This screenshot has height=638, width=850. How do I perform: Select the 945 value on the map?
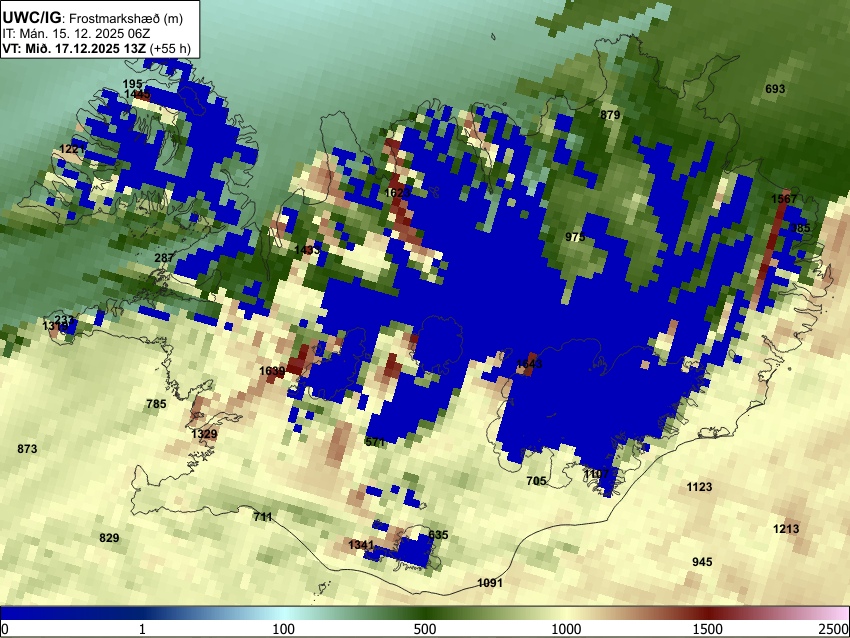[x=702, y=562]
